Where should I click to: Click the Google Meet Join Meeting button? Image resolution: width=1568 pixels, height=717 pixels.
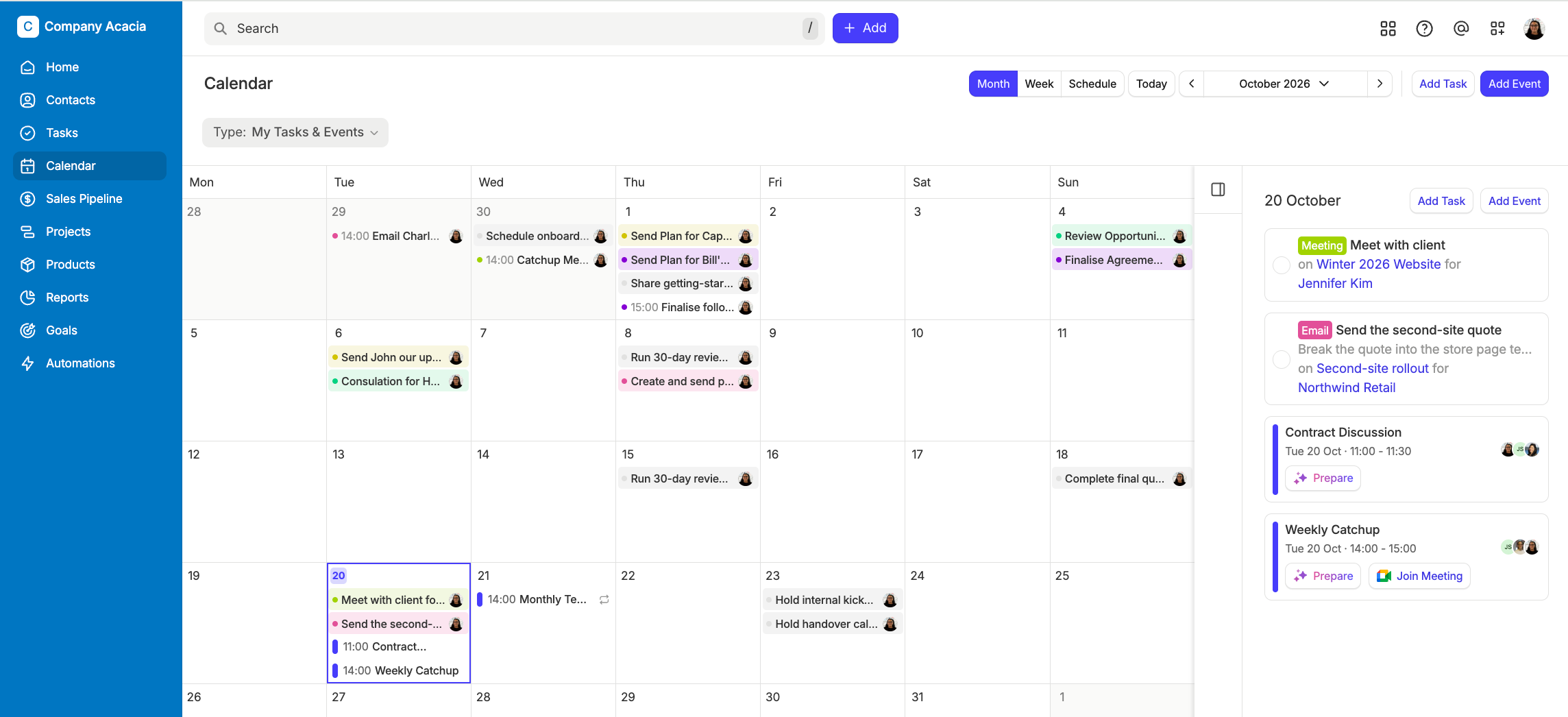pyautogui.click(x=1419, y=576)
